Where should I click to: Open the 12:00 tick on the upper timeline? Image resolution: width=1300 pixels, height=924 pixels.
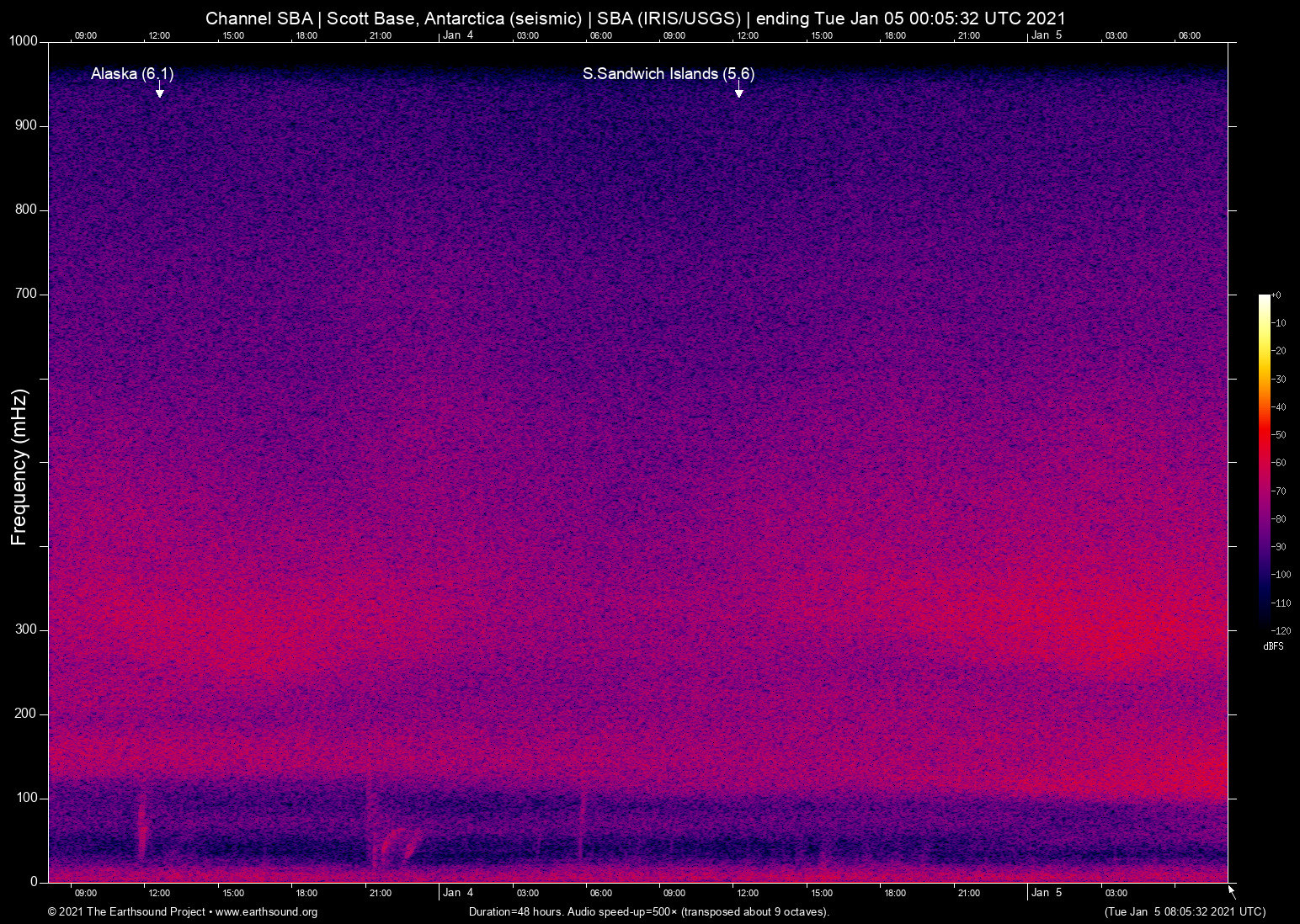(160, 36)
